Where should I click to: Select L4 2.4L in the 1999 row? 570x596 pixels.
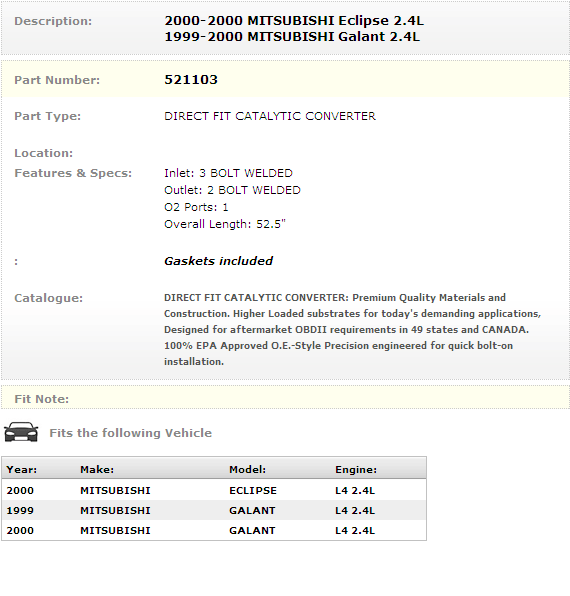(x=355, y=510)
